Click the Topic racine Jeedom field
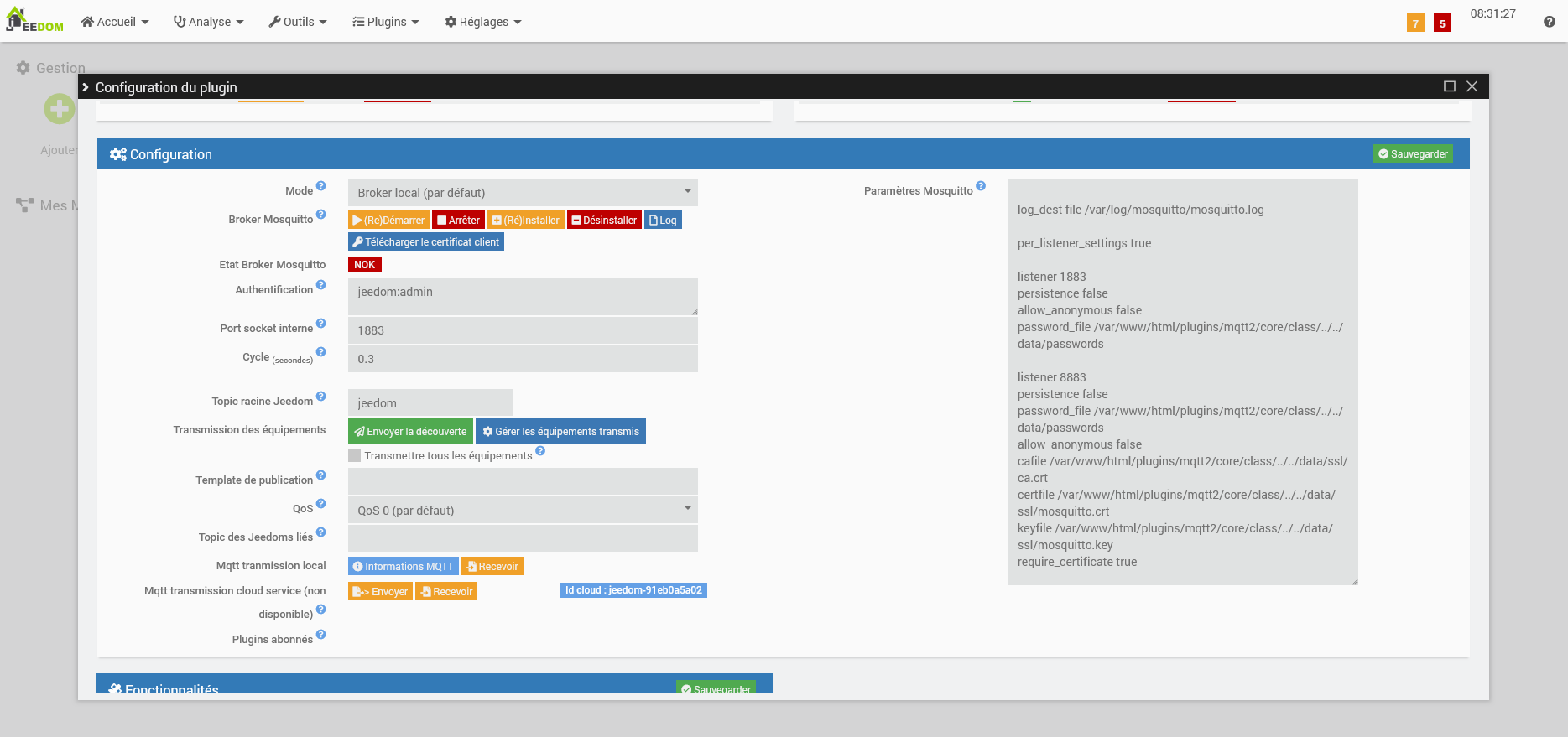Image resolution: width=1568 pixels, height=737 pixels. coord(430,403)
